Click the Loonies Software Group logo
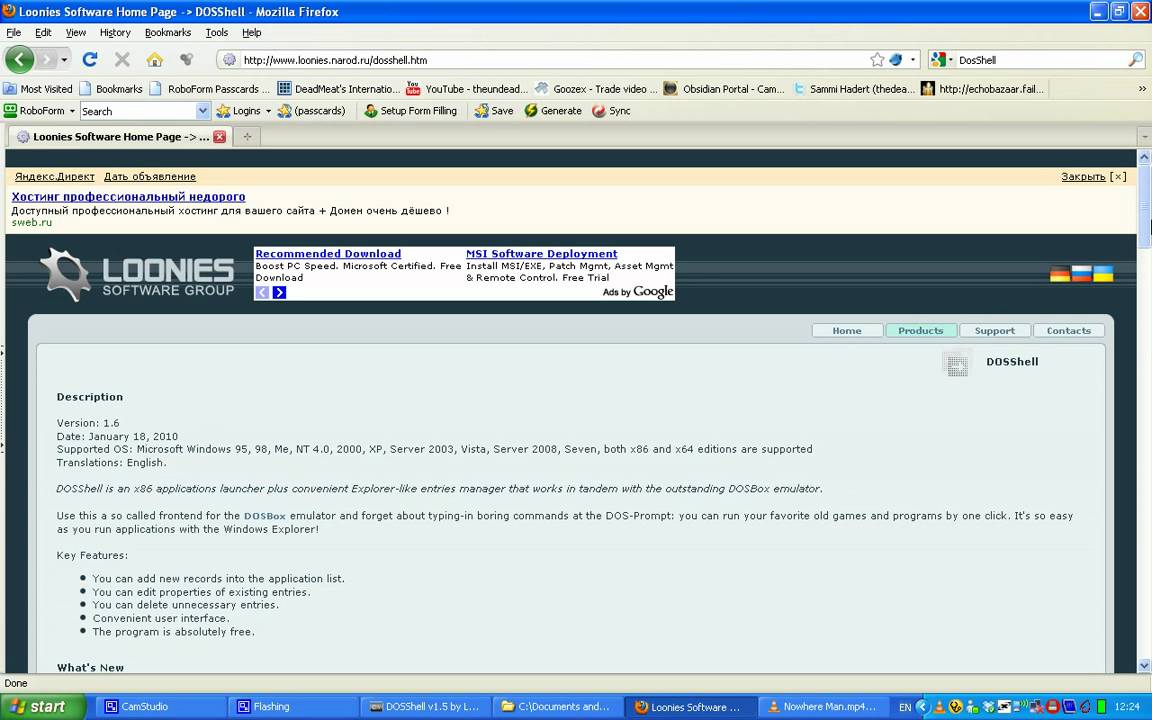Viewport: 1152px width, 720px height. (137, 275)
